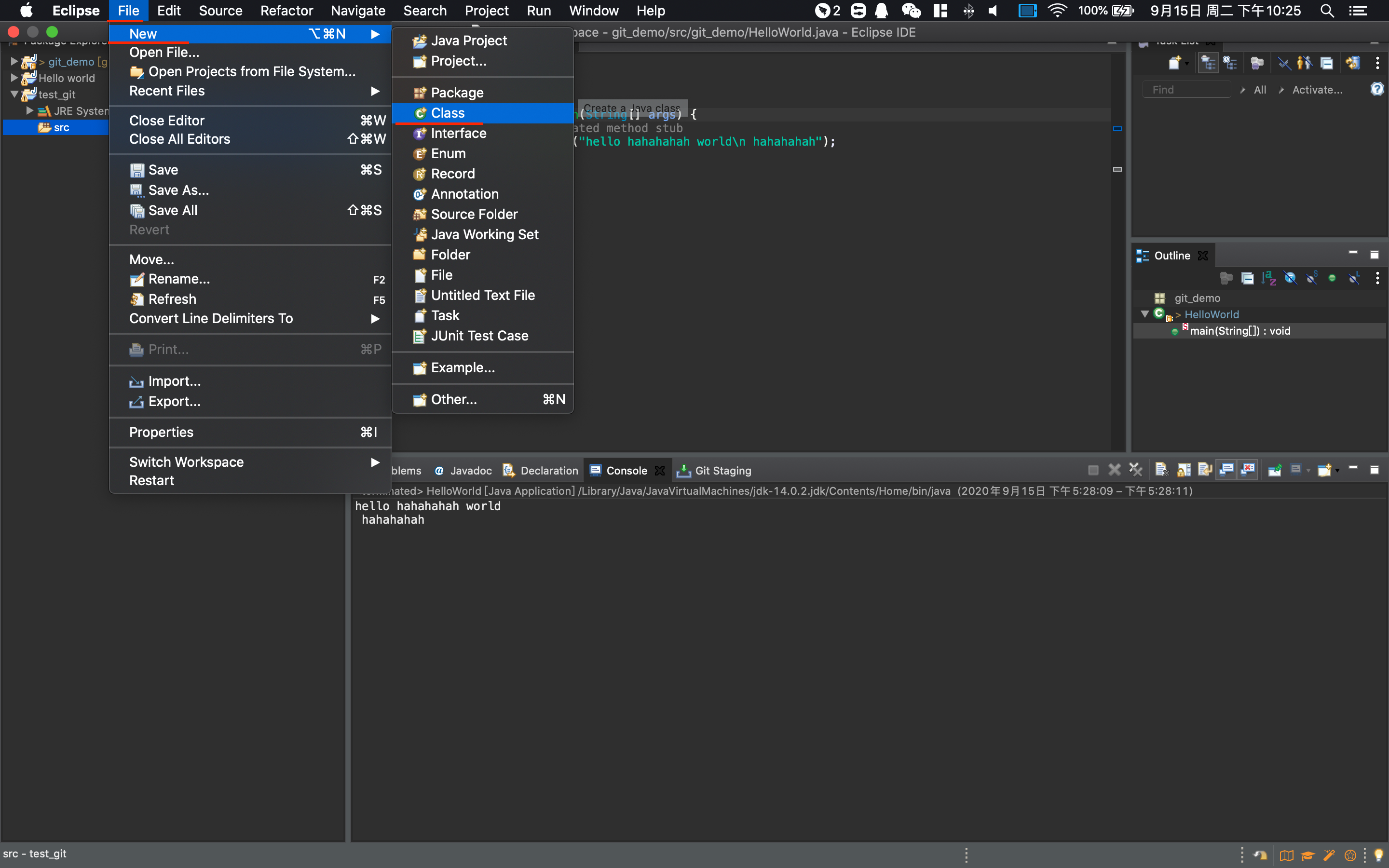Select Java Project in the New submenu

pos(483,41)
